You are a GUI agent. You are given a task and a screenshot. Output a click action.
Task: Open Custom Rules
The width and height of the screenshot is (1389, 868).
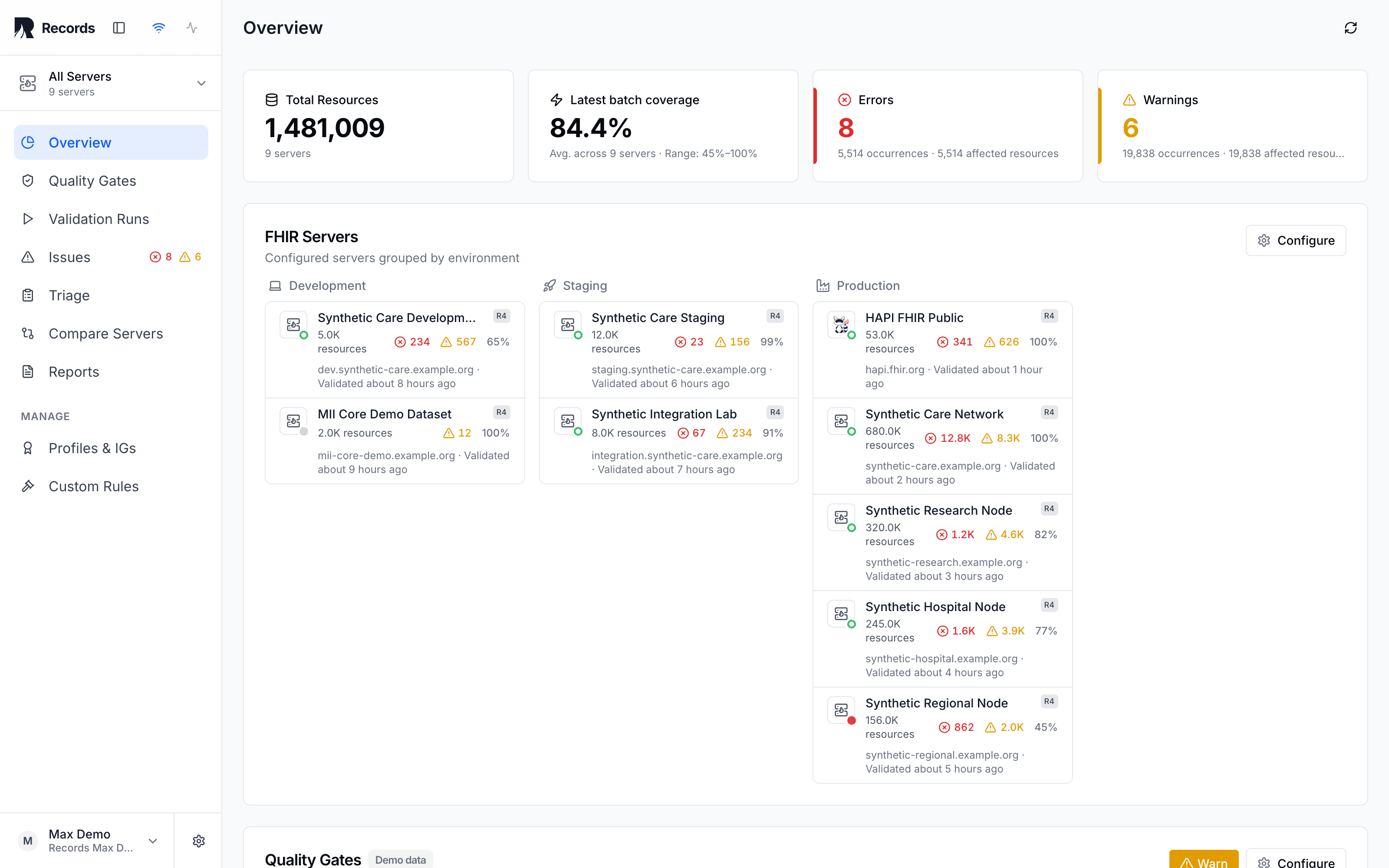coord(111,486)
